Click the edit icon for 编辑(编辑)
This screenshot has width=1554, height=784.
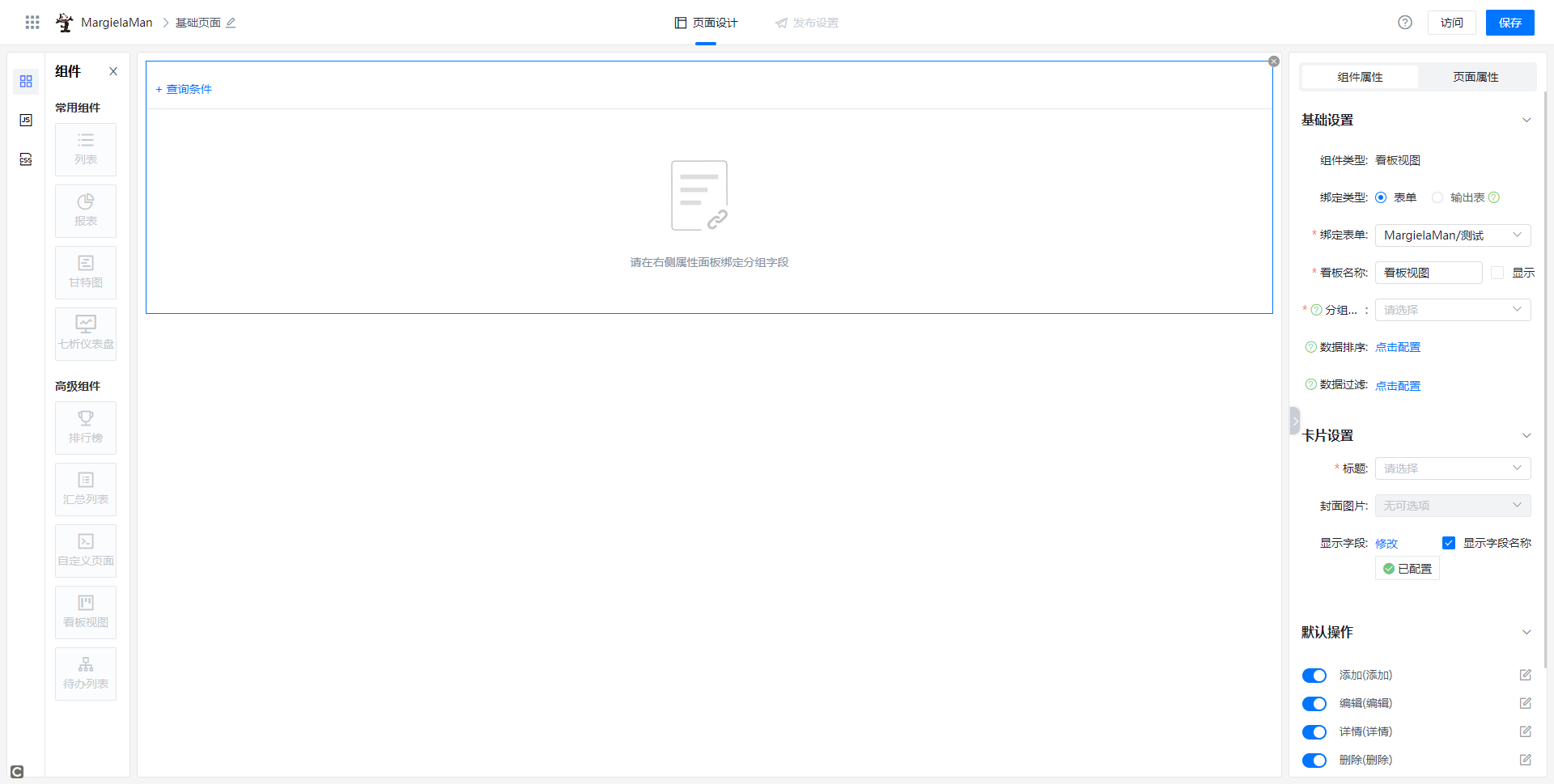1526,703
